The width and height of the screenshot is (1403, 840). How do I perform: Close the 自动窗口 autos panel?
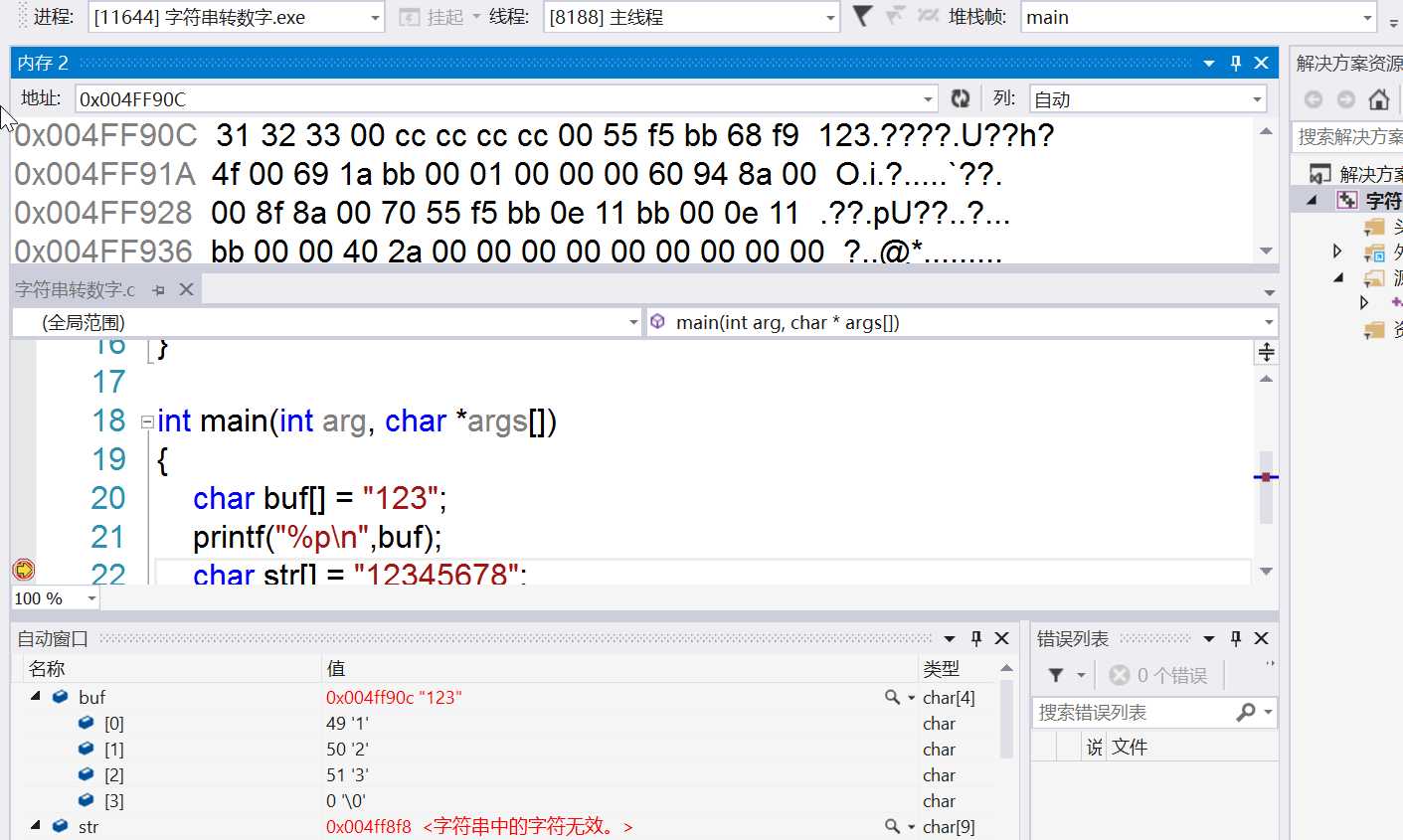1002,638
